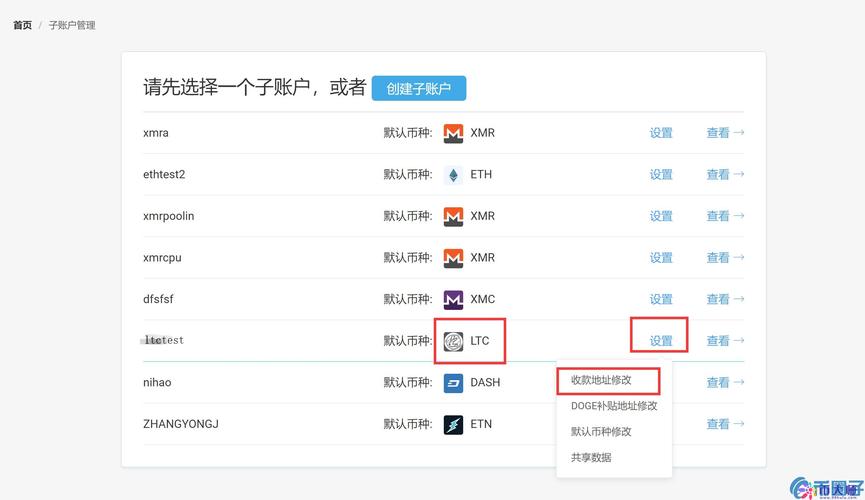865x500 pixels.
Task: Select the ethtest2 account name
Action: 164,175
